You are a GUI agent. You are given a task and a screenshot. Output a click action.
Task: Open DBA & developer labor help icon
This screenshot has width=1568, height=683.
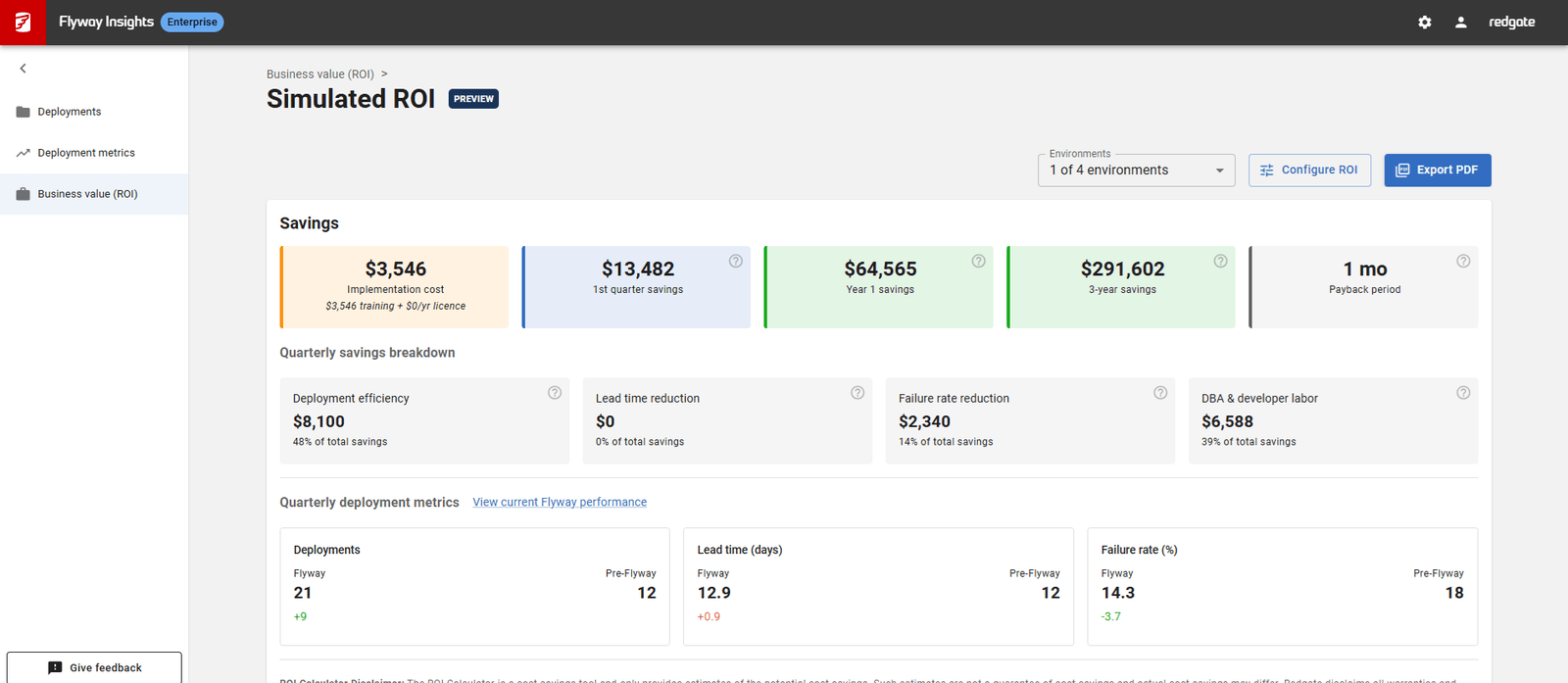(x=1463, y=393)
